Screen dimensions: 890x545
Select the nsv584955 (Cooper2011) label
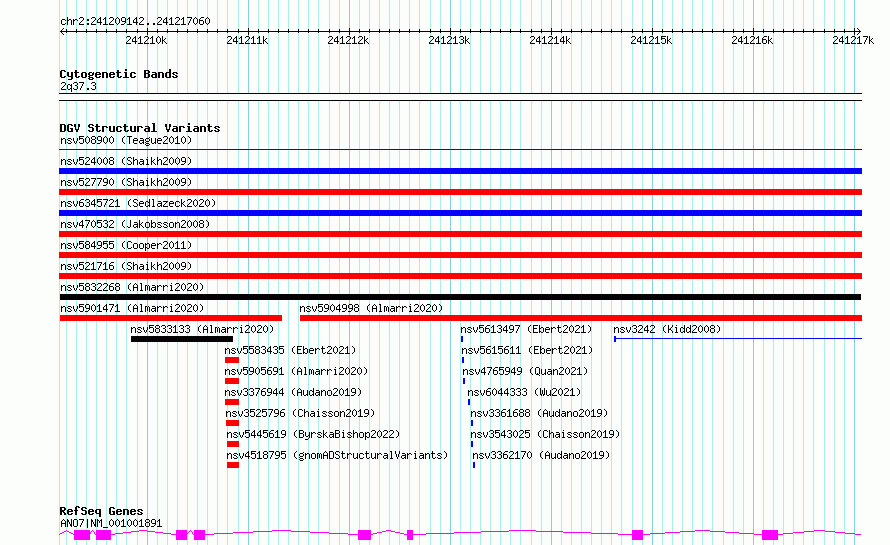(126, 245)
